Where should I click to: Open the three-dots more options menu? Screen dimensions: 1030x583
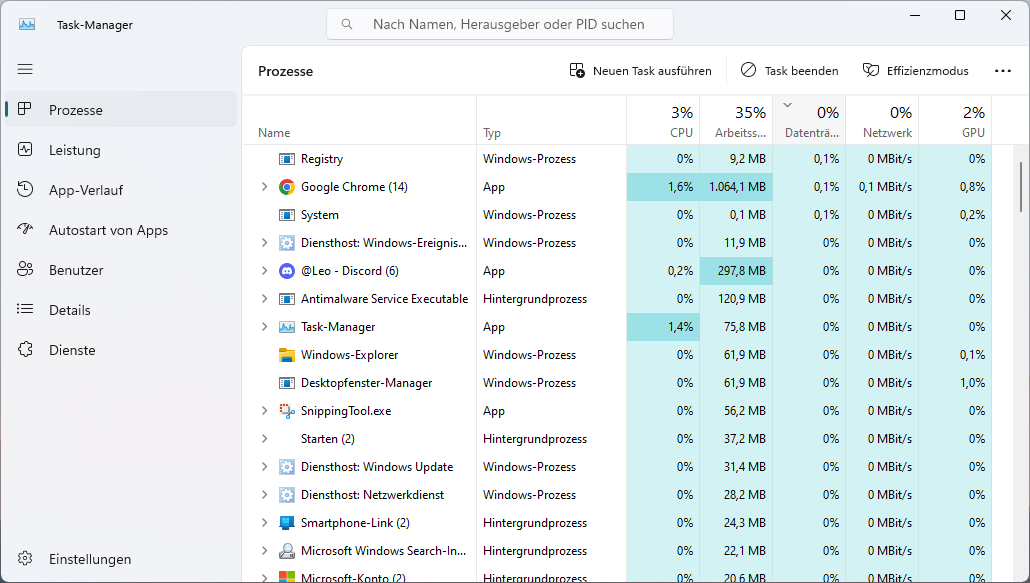[1003, 71]
